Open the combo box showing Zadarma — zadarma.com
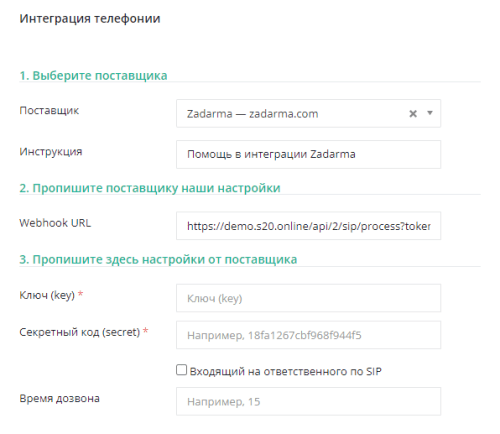Viewport: 500px width, 434px height. tap(308, 113)
